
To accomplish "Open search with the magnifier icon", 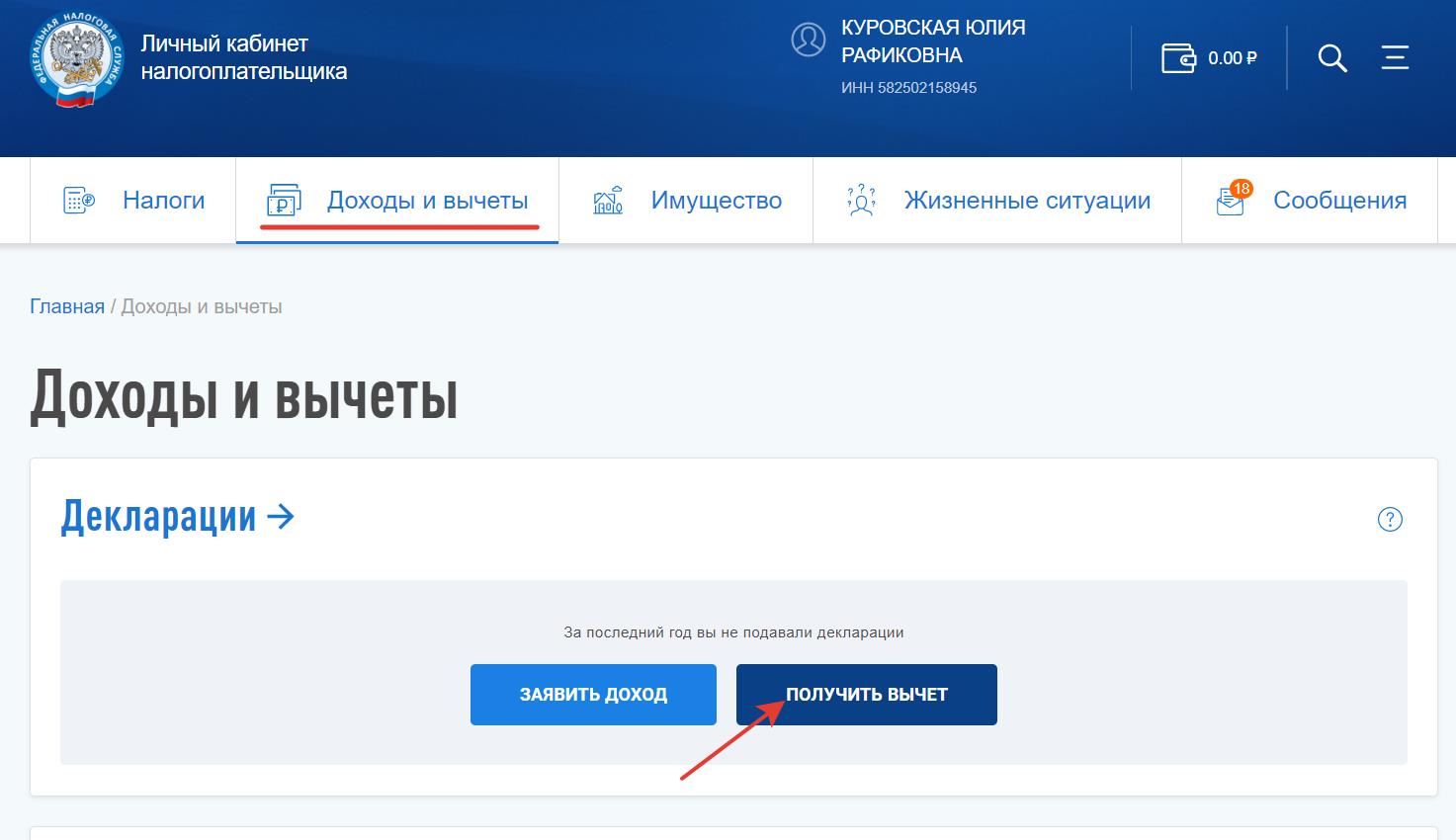I will tap(1331, 58).
